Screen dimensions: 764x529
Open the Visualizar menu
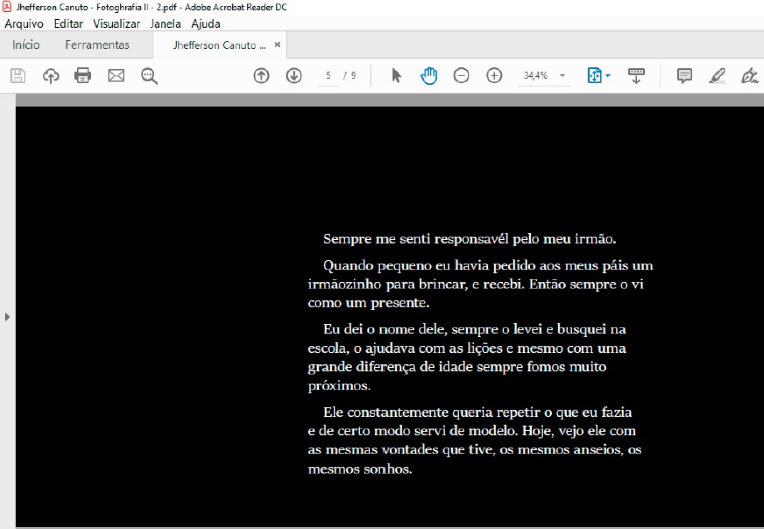116,23
